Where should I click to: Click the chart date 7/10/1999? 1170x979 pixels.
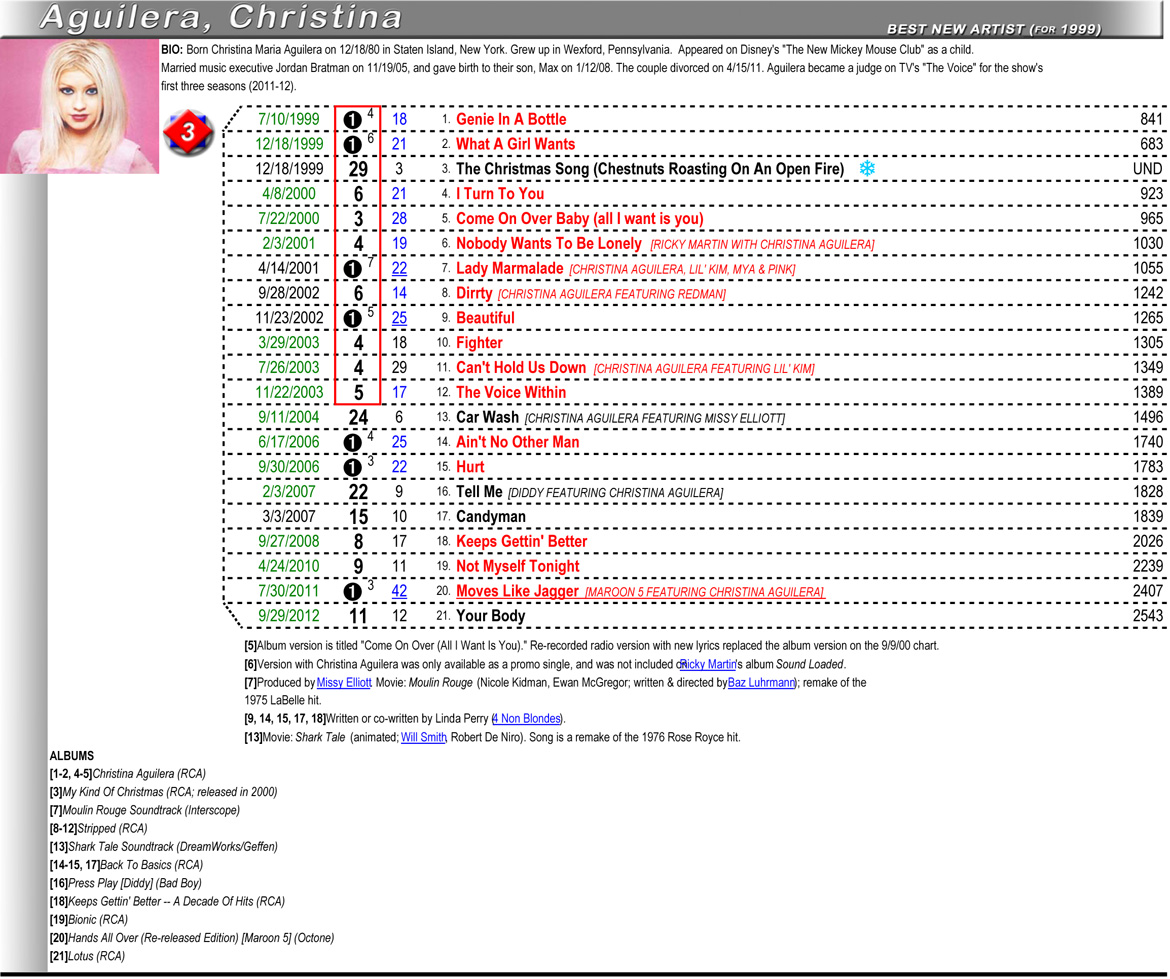click(x=289, y=119)
